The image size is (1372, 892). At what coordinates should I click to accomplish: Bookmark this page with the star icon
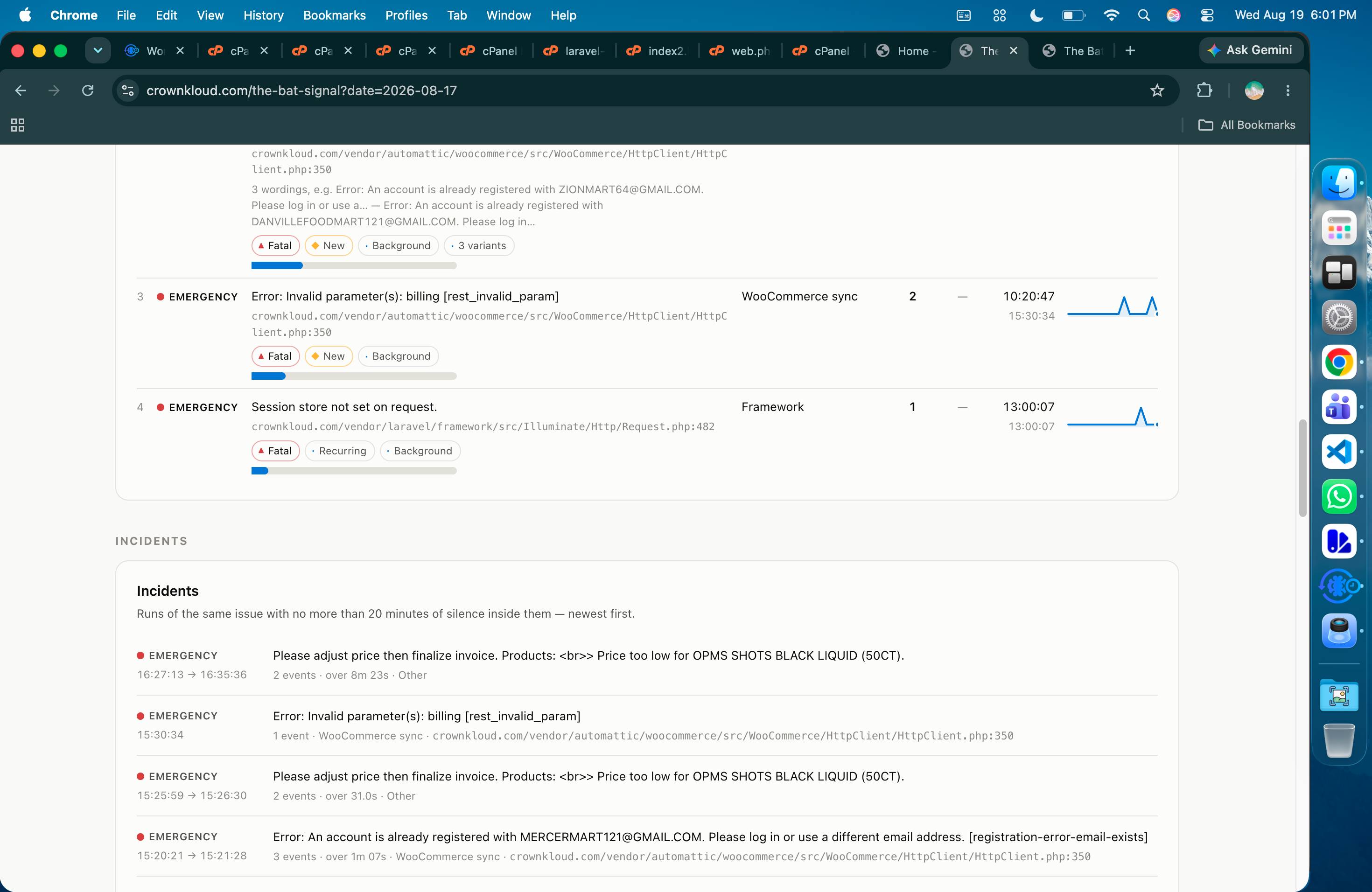(1156, 91)
